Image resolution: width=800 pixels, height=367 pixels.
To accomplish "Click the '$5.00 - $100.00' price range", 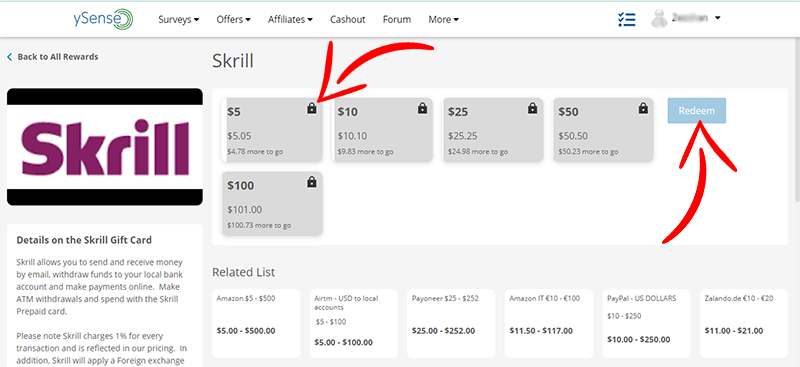I will (343, 342).
